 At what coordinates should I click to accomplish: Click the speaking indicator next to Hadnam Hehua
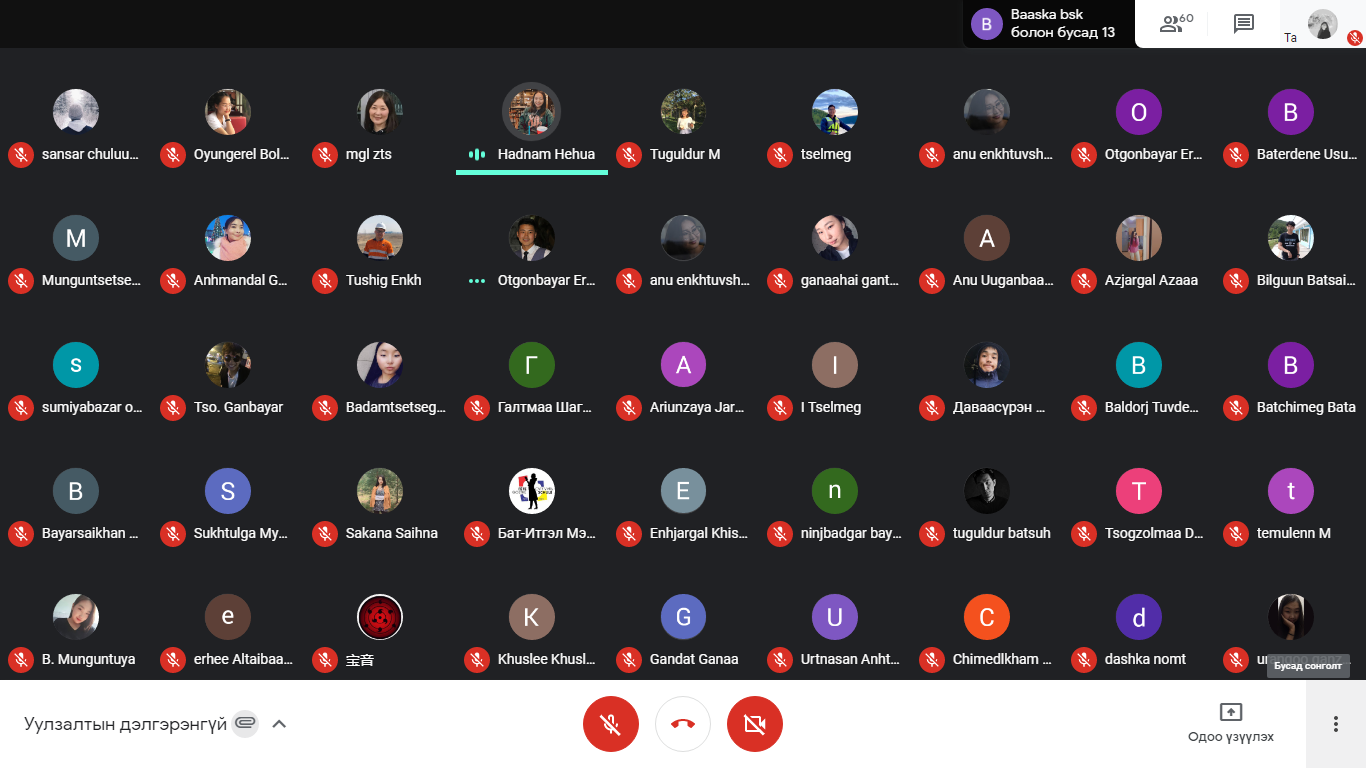[477, 154]
